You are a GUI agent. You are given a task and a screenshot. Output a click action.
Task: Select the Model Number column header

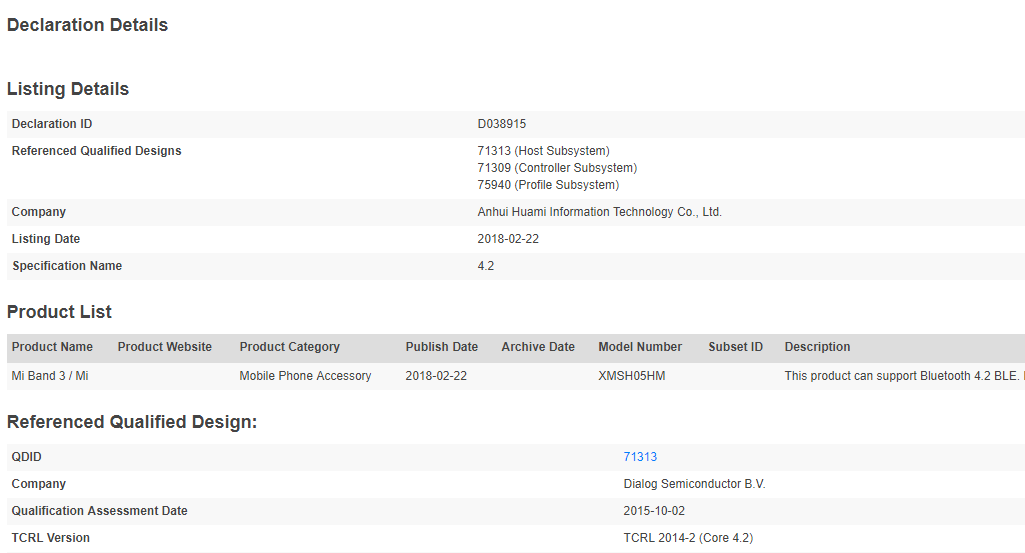pyautogui.click(x=640, y=347)
